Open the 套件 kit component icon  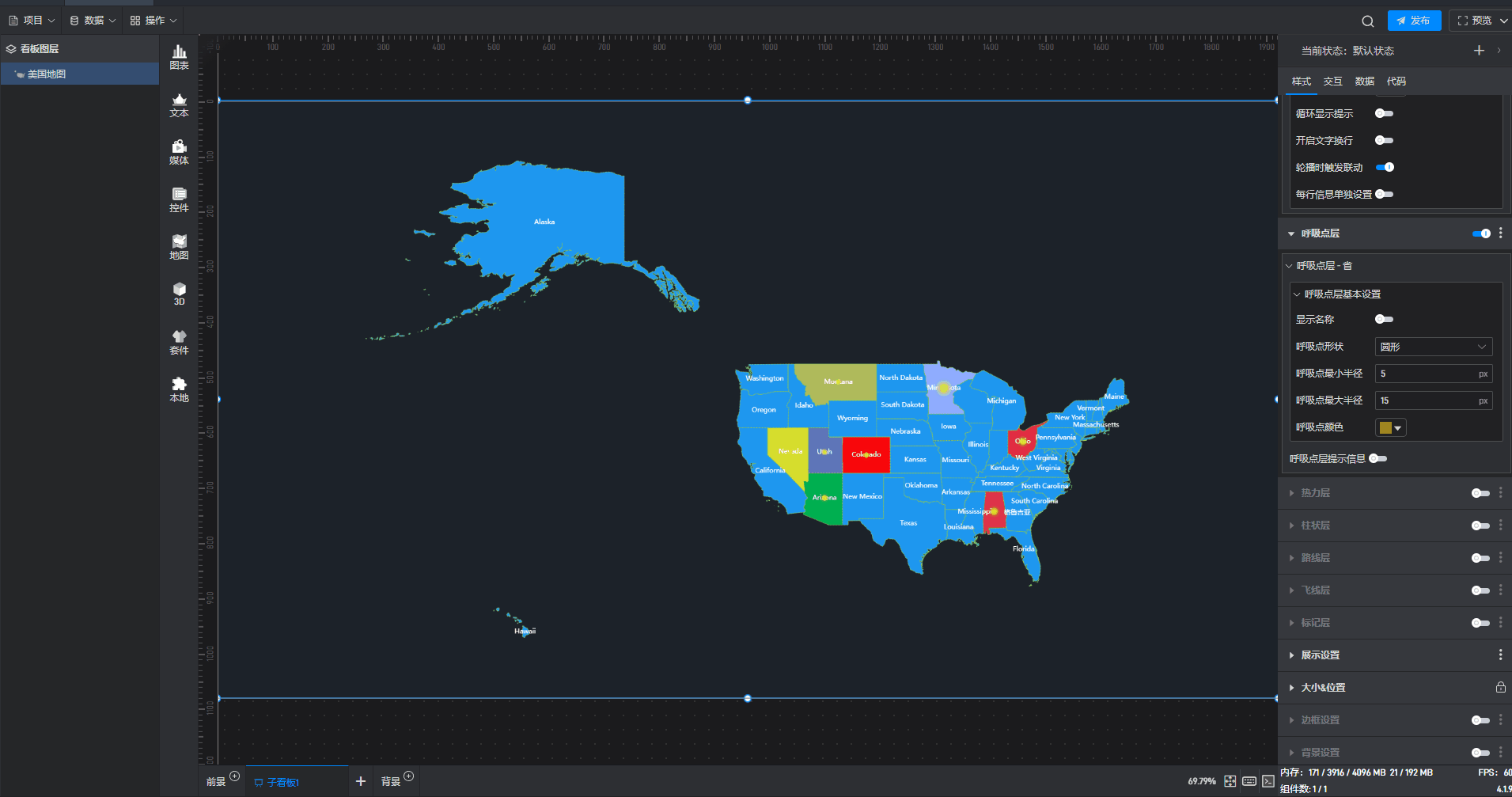click(x=179, y=342)
